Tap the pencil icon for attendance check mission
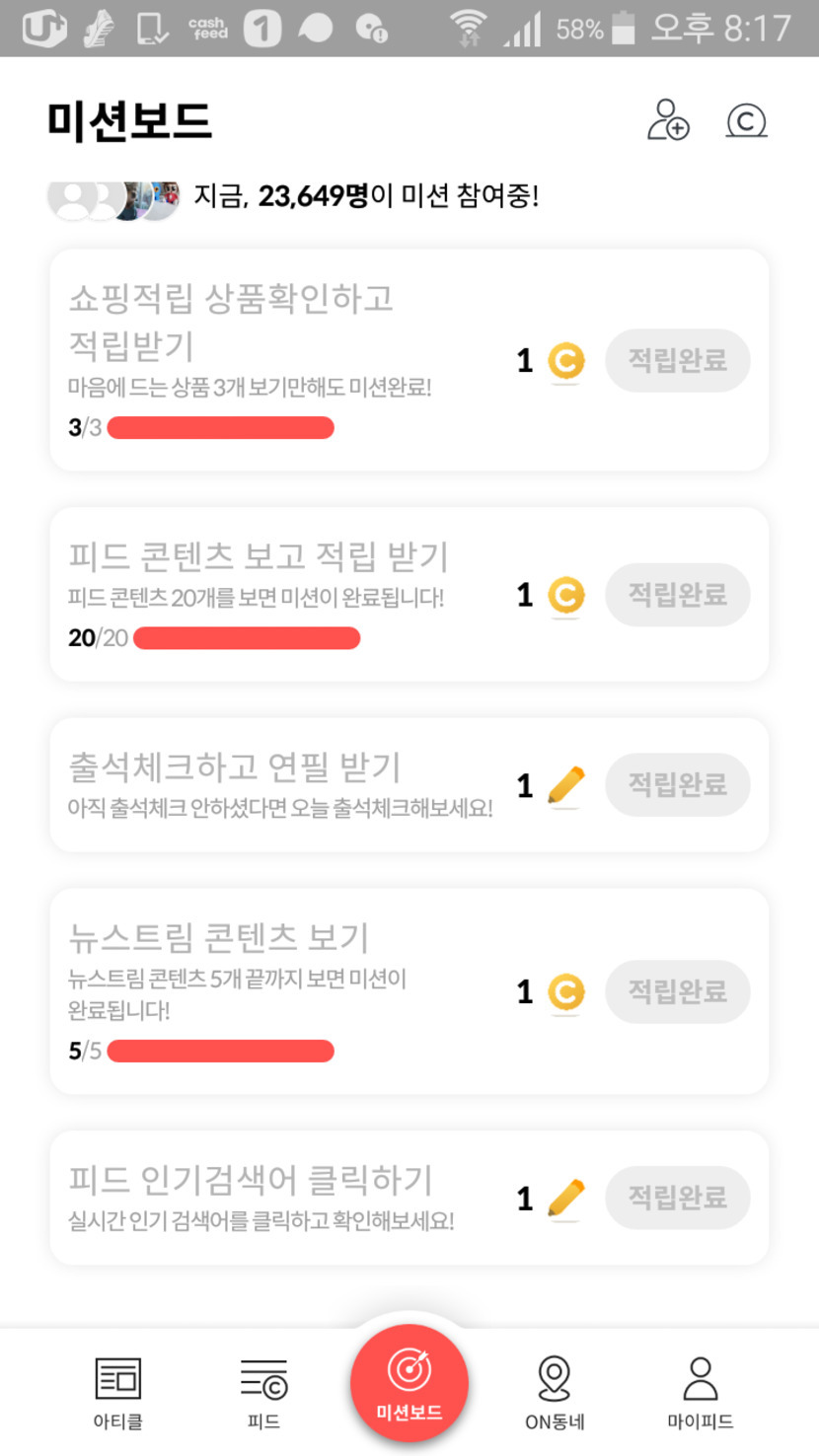Screen dimensions: 819x1456 (565, 786)
